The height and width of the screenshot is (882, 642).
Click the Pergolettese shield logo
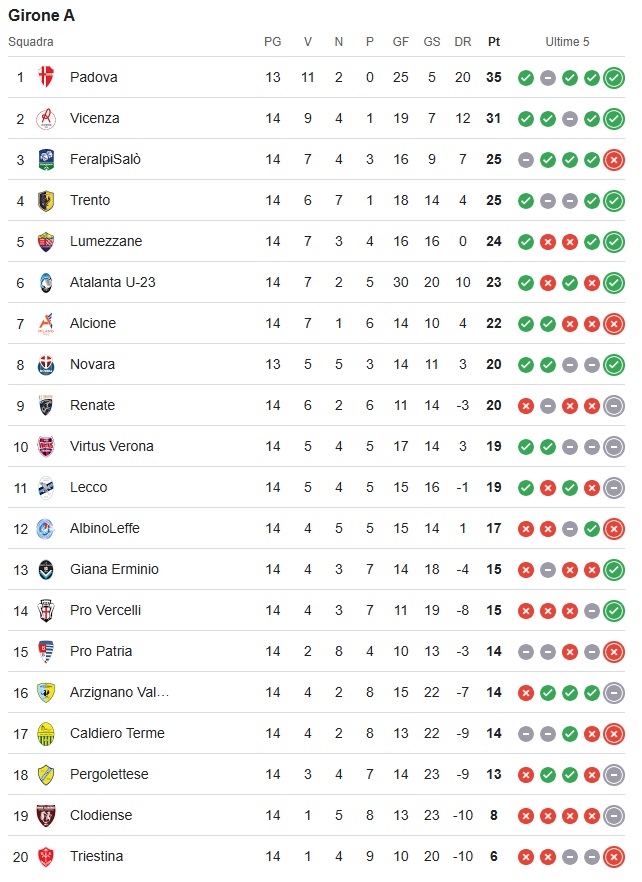pos(46,775)
